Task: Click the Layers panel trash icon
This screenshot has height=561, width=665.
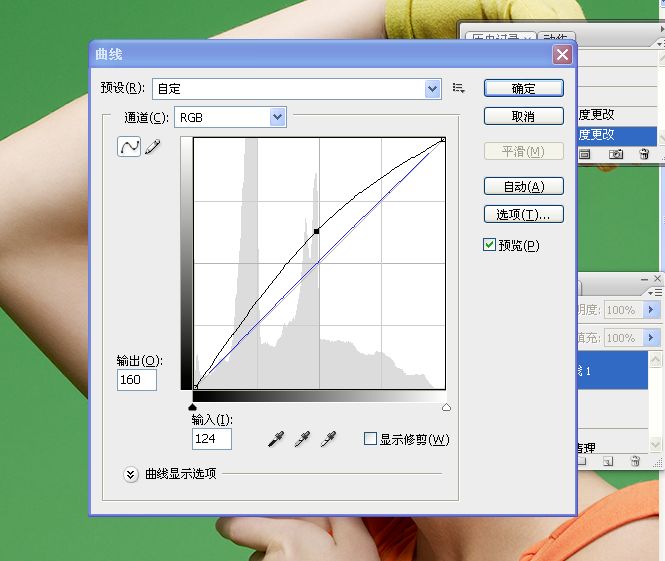Action: click(635, 461)
